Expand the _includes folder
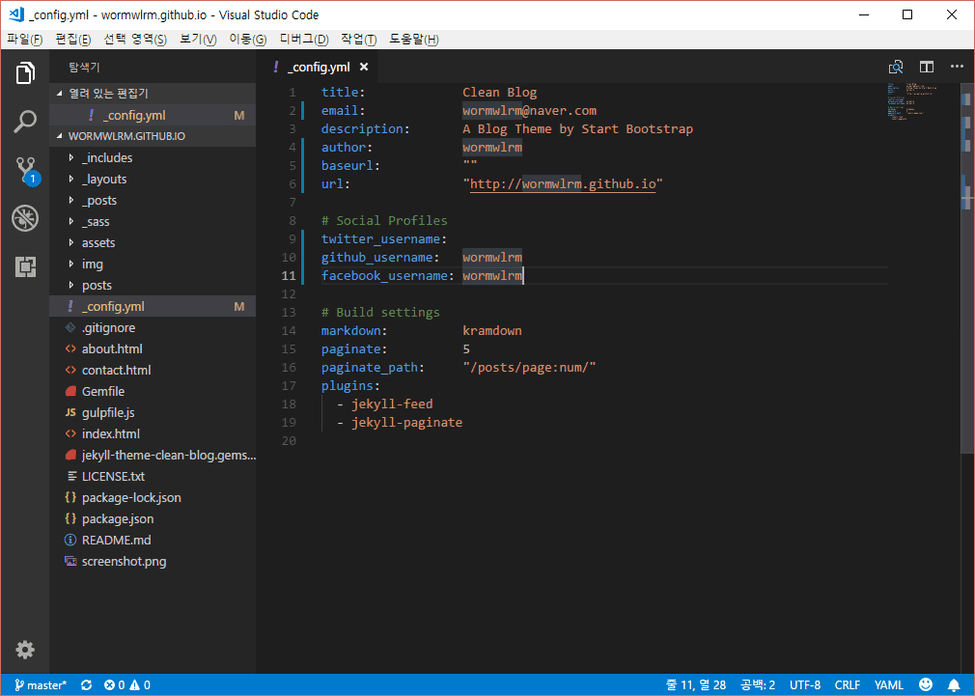 click(x=107, y=158)
